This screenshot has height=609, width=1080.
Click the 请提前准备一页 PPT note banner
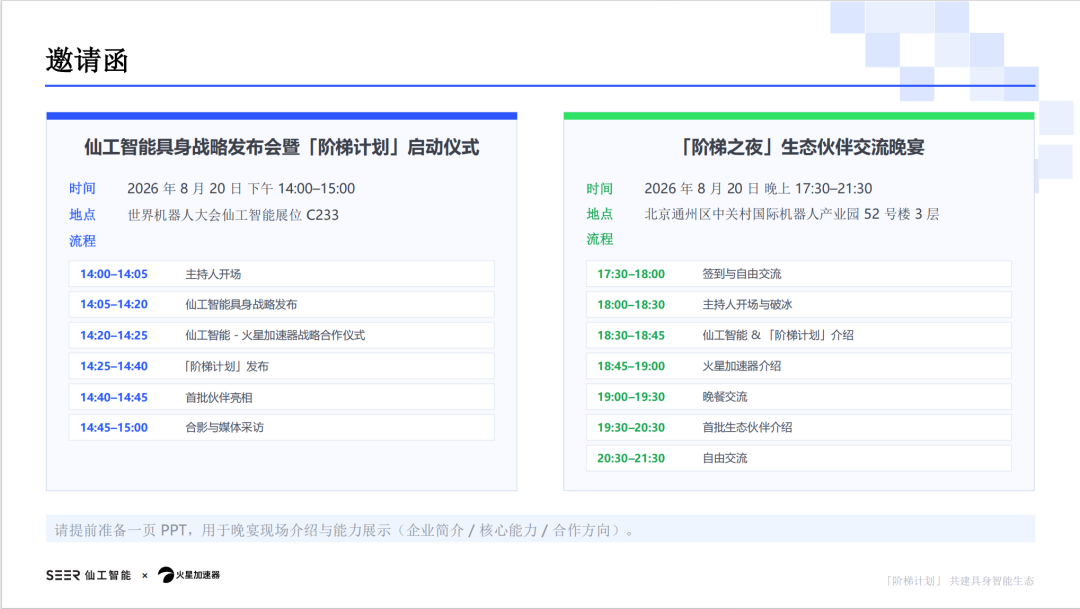(540, 529)
